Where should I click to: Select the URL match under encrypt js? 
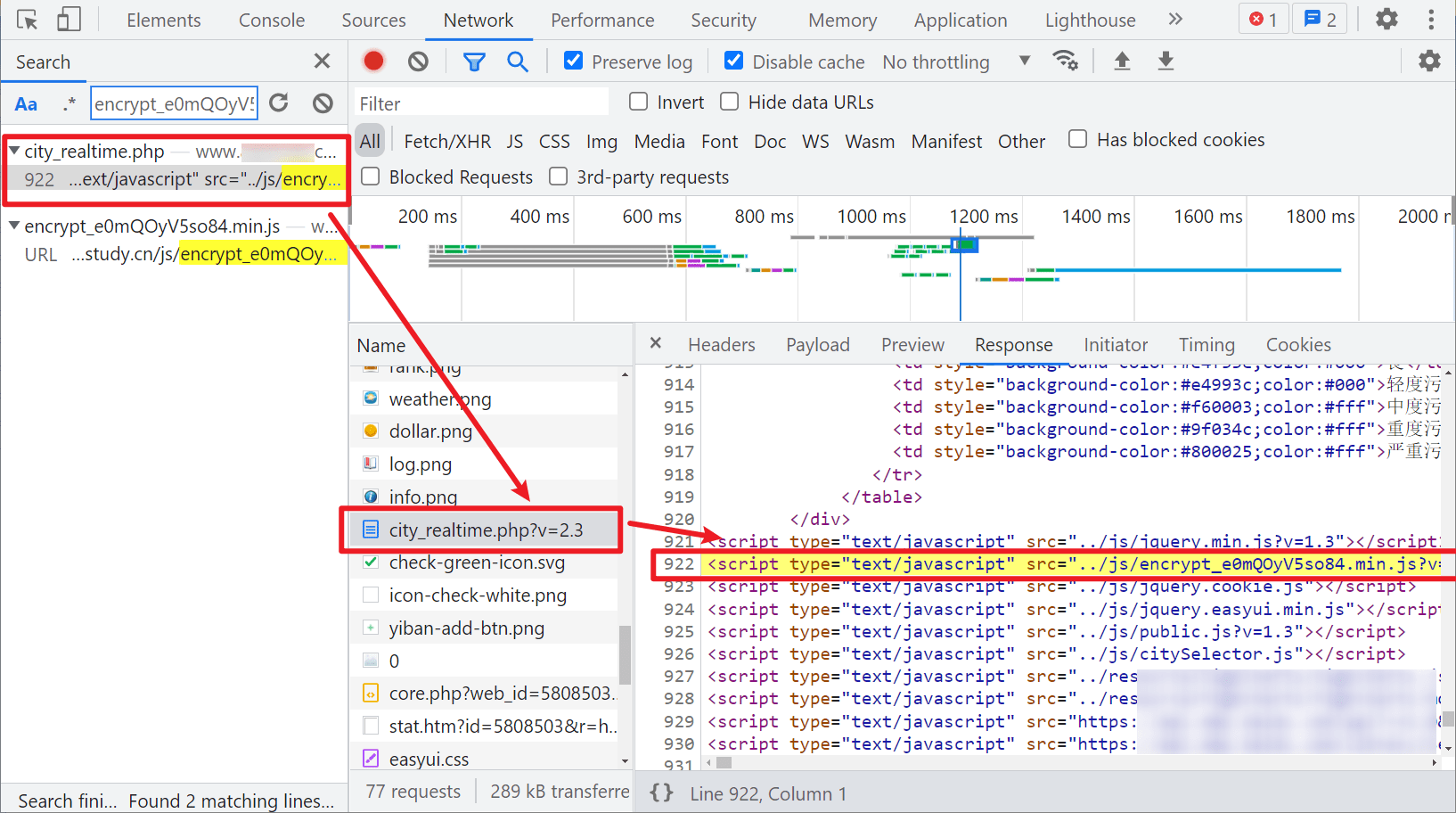[x=176, y=254]
